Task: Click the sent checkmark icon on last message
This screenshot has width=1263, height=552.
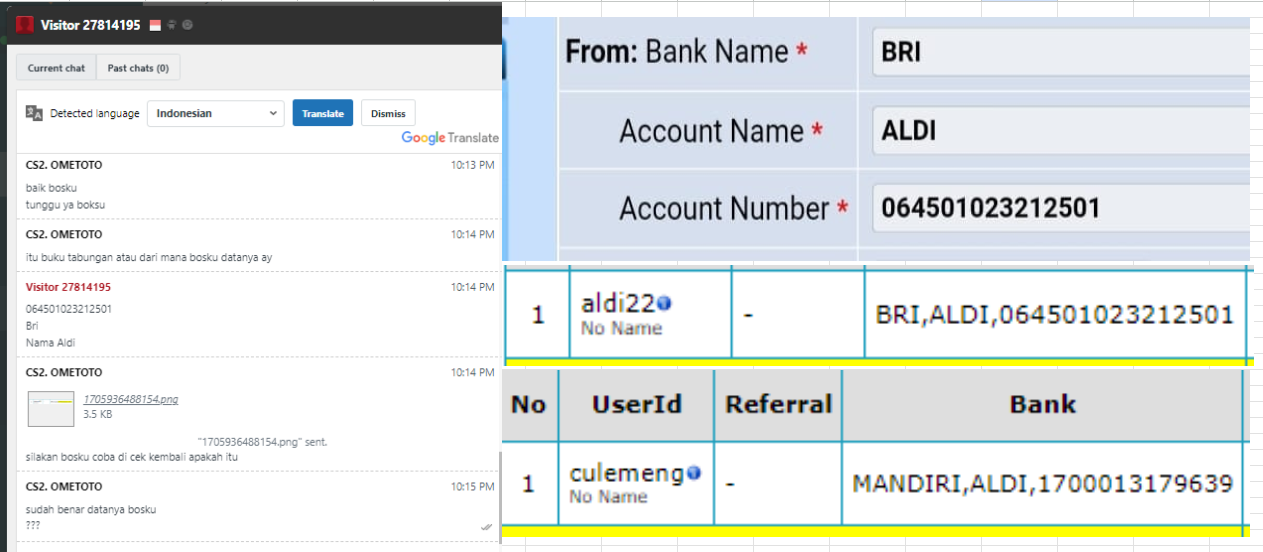Action: click(486, 526)
